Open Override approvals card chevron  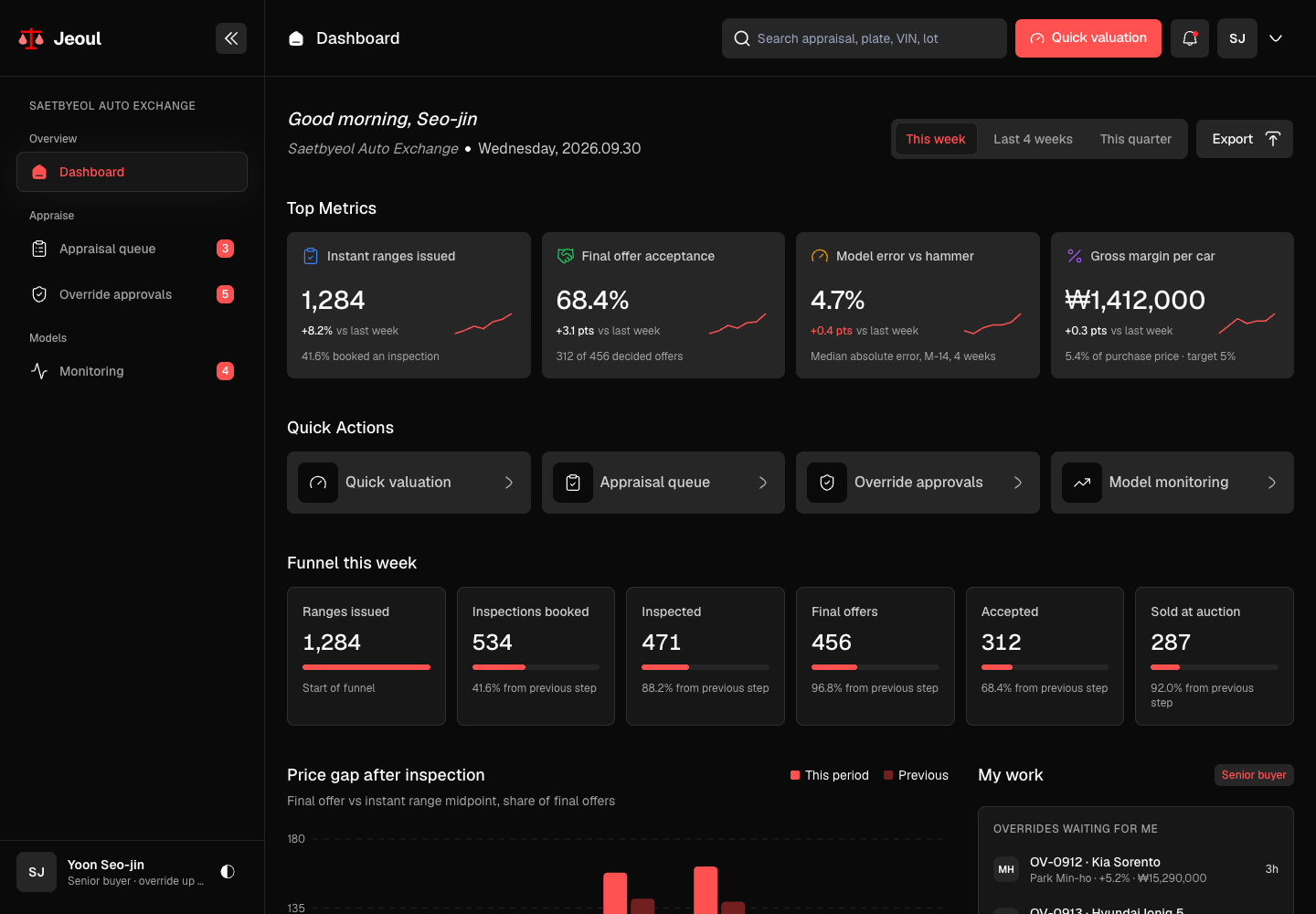tap(1018, 483)
